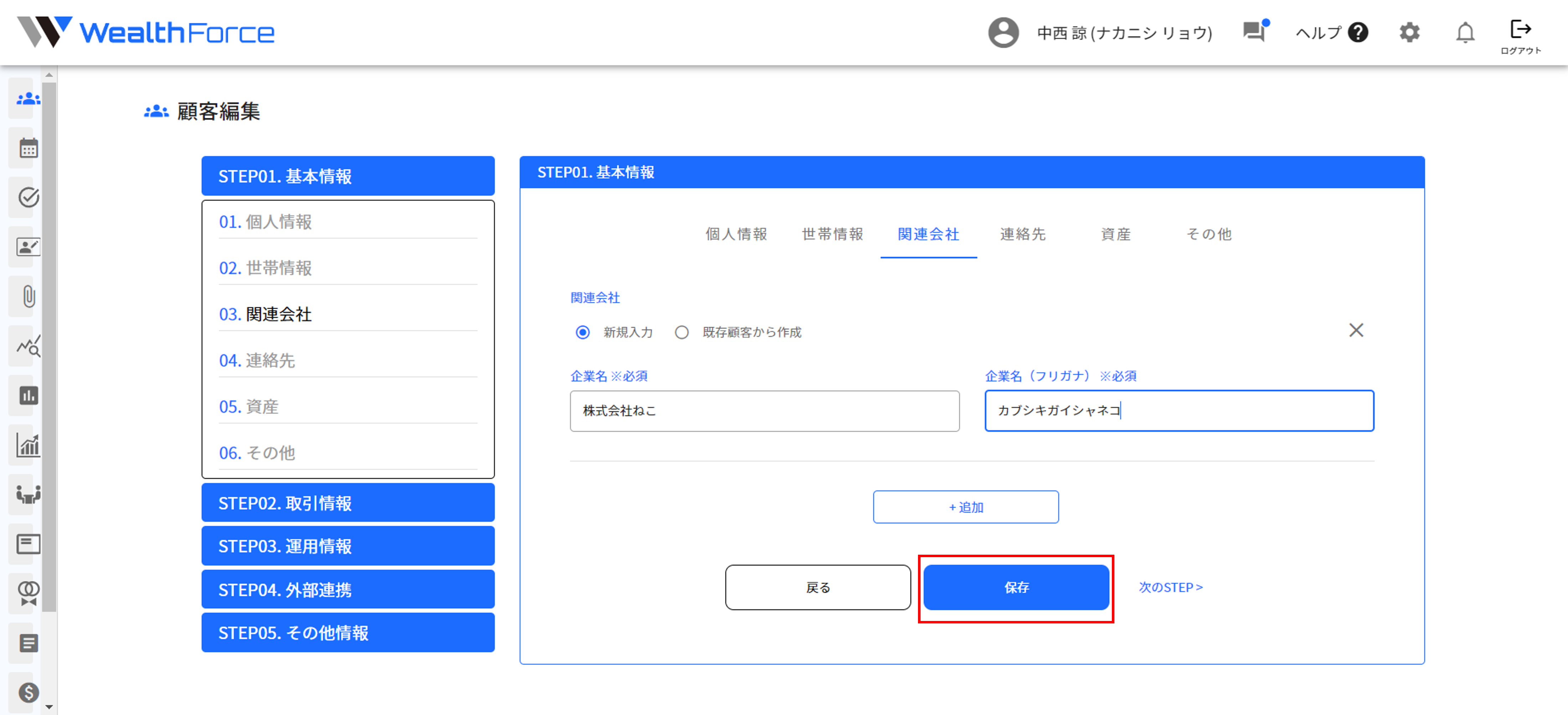This screenshot has height=715, width=1568.
Task: Open the news panel icon in sidebar
Action: point(28,544)
